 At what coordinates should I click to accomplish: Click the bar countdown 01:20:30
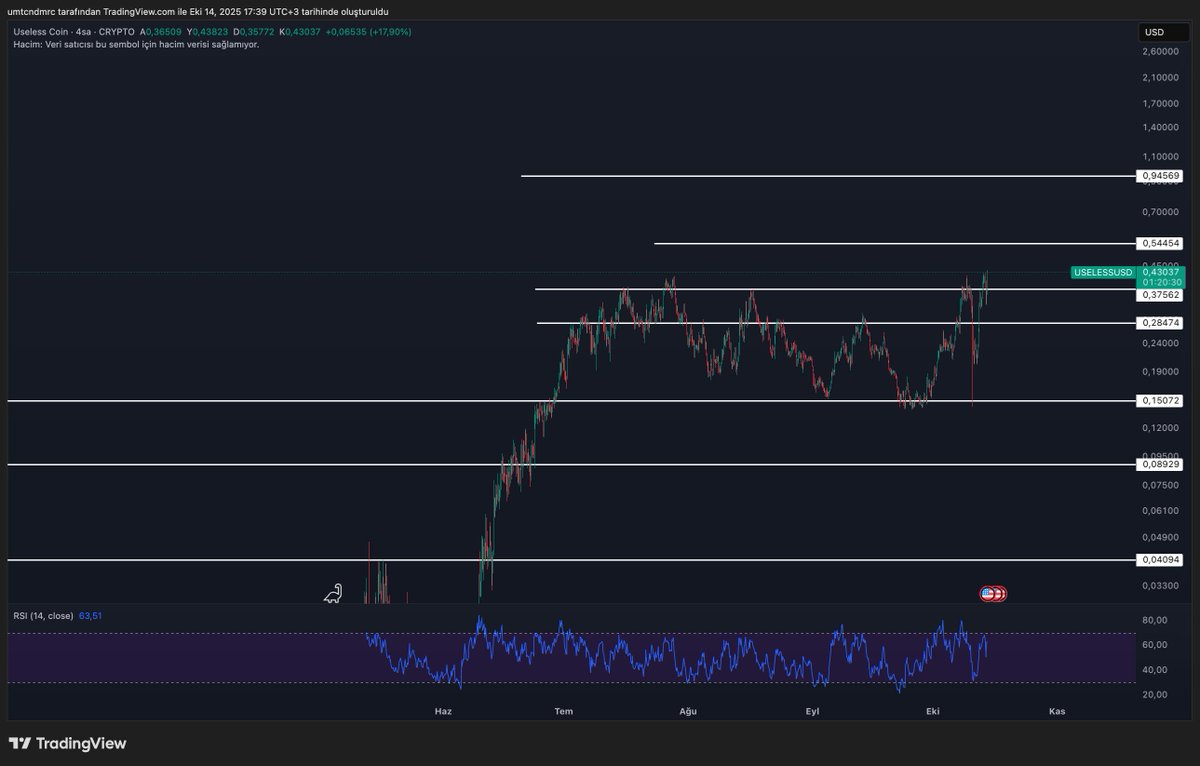[x=1161, y=283]
